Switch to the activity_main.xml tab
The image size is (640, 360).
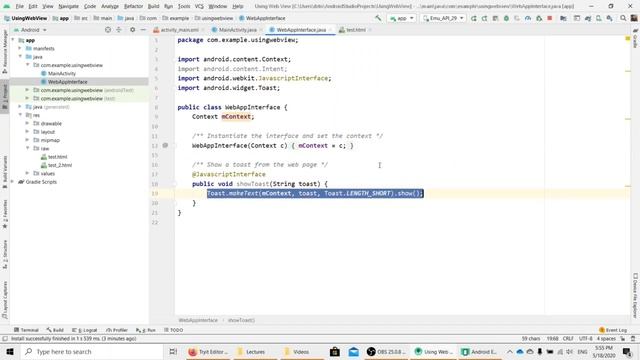tap(180, 30)
